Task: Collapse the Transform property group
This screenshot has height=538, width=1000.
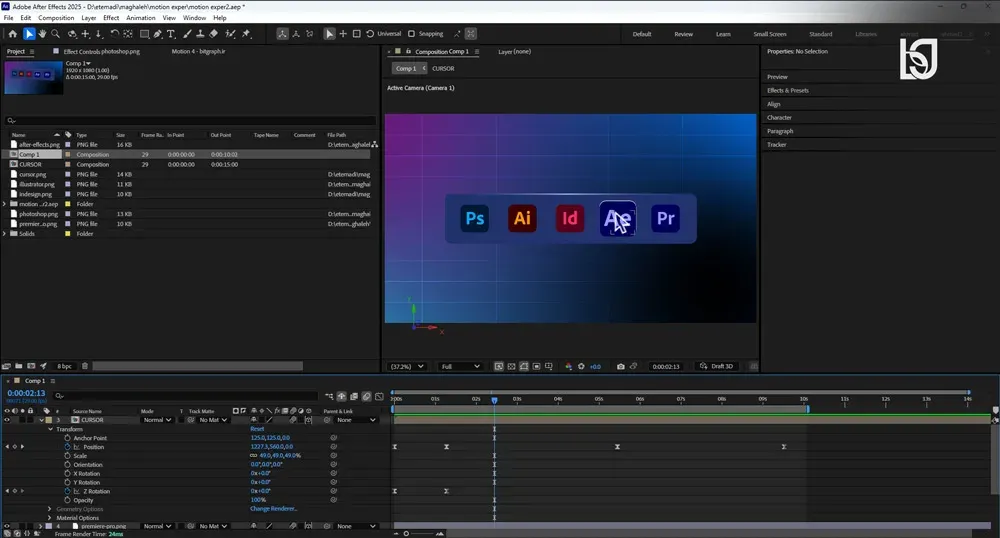Action: (50, 429)
